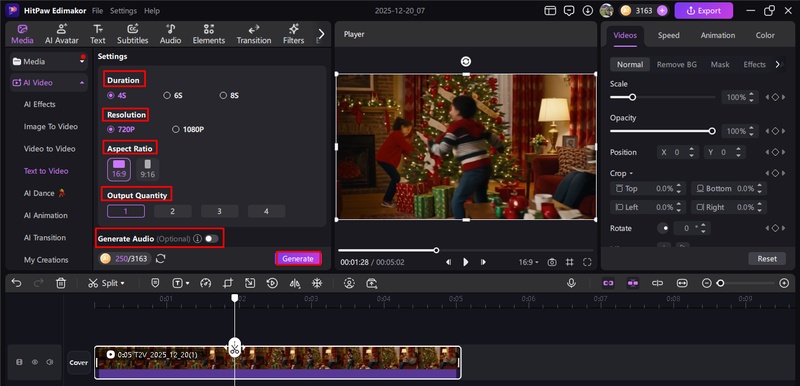The height and width of the screenshot is (386, 800).
Task: Open AI Dance
Action: coord(44,193)
